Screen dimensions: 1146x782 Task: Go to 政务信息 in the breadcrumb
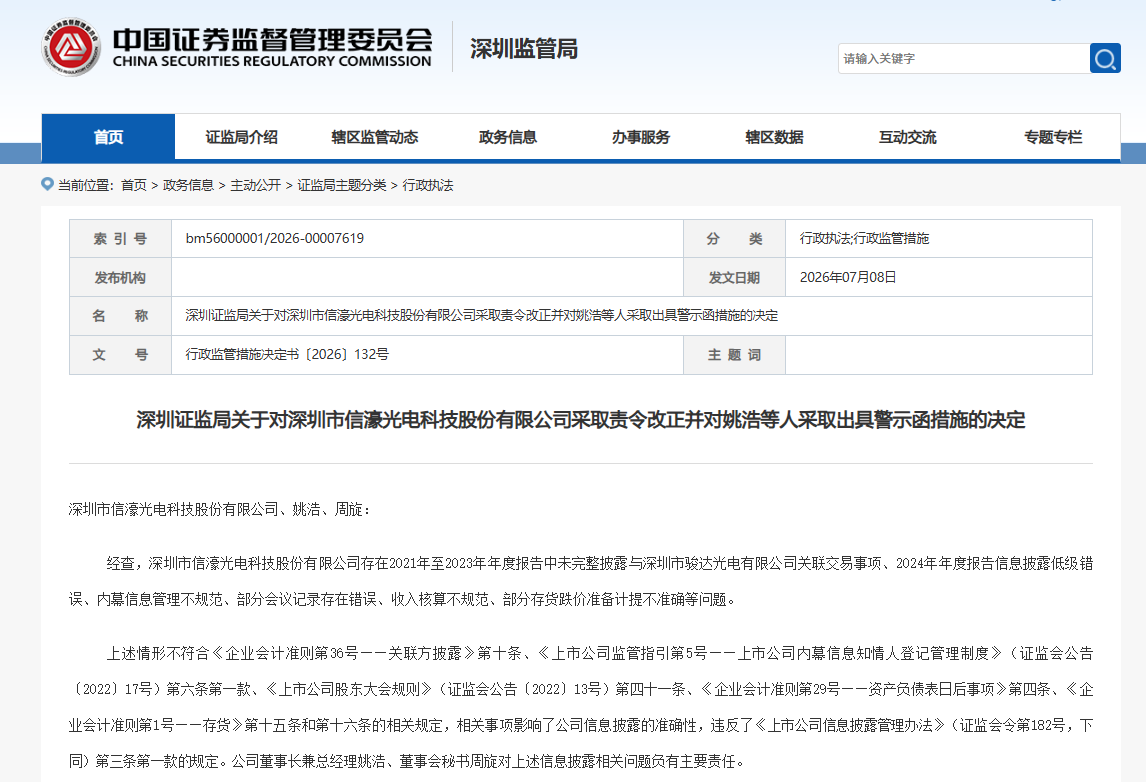pos(188,186)
